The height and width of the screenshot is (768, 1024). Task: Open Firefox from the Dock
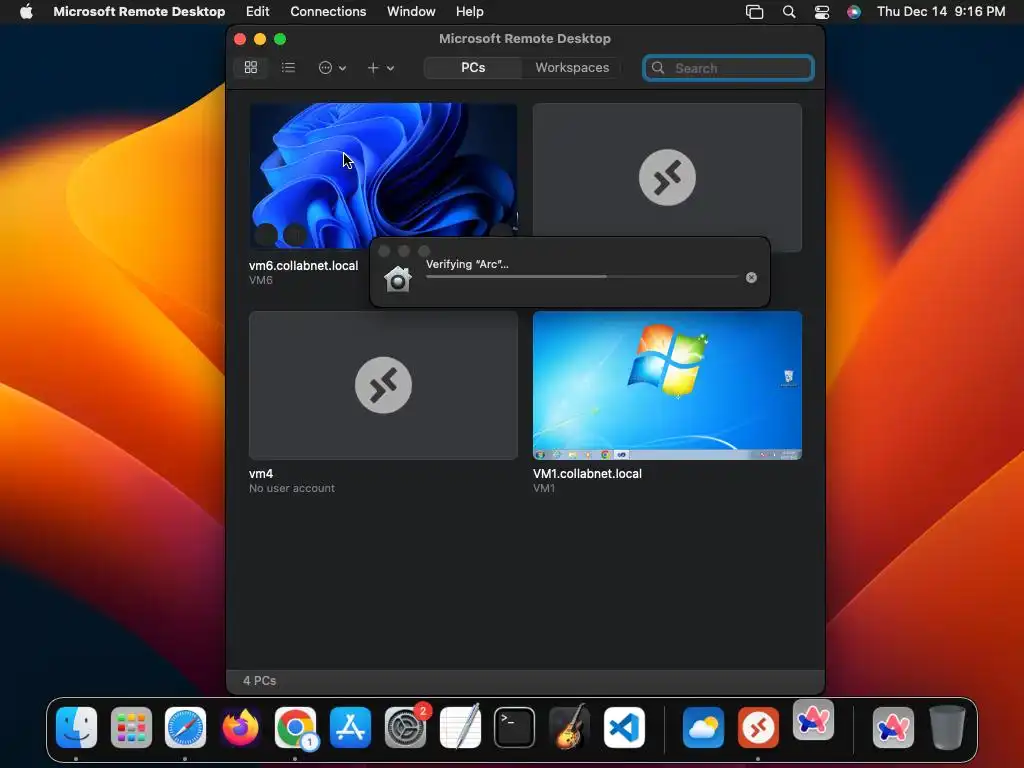[240, 727]
